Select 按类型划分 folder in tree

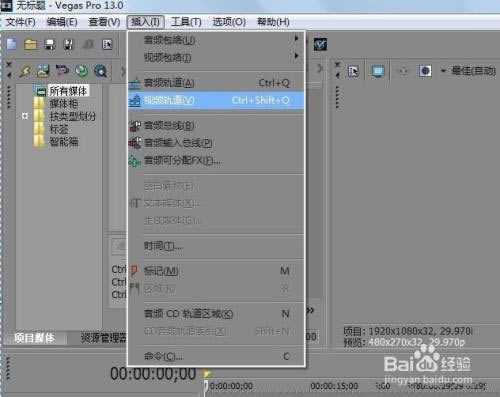(72, 116)
